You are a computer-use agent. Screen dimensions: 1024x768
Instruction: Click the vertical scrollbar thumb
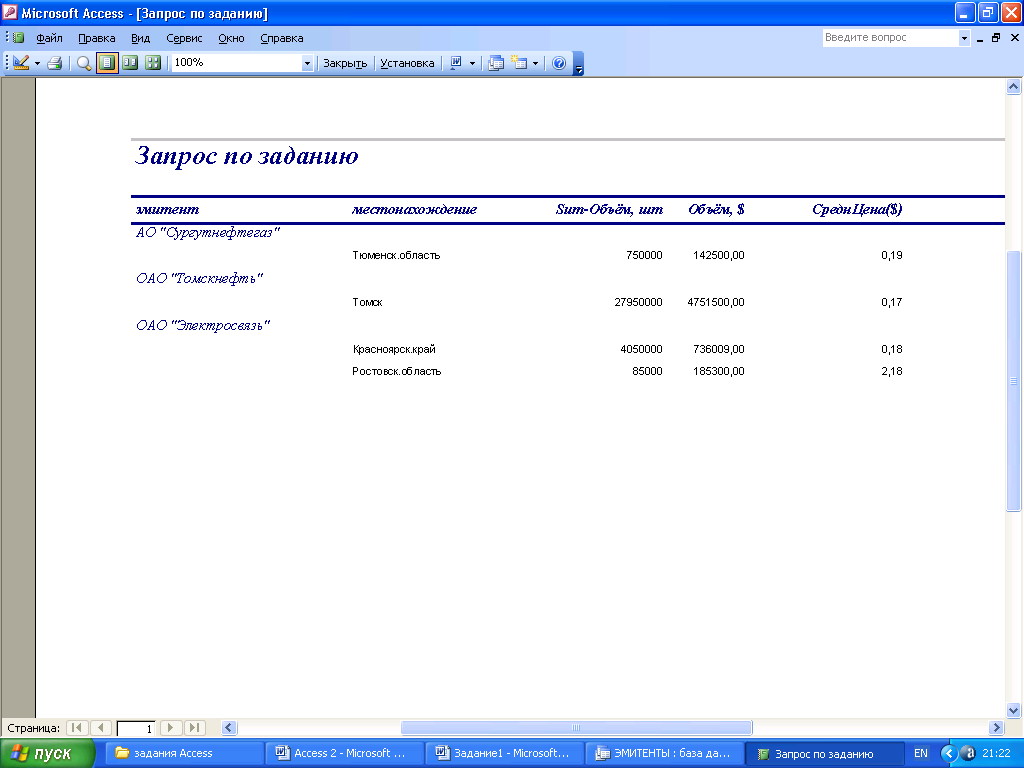1014,381
